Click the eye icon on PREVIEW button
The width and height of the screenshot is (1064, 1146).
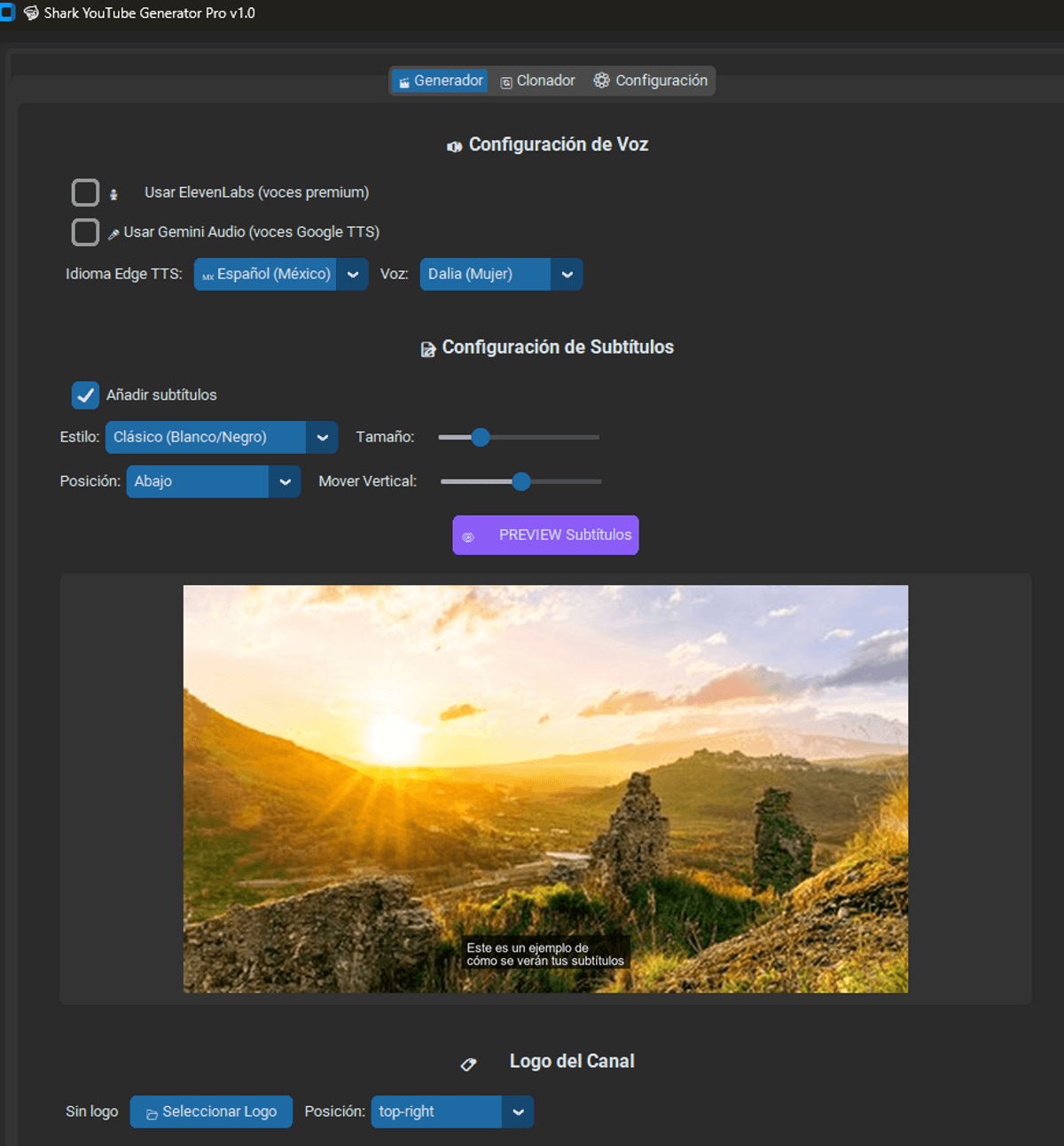468,536
